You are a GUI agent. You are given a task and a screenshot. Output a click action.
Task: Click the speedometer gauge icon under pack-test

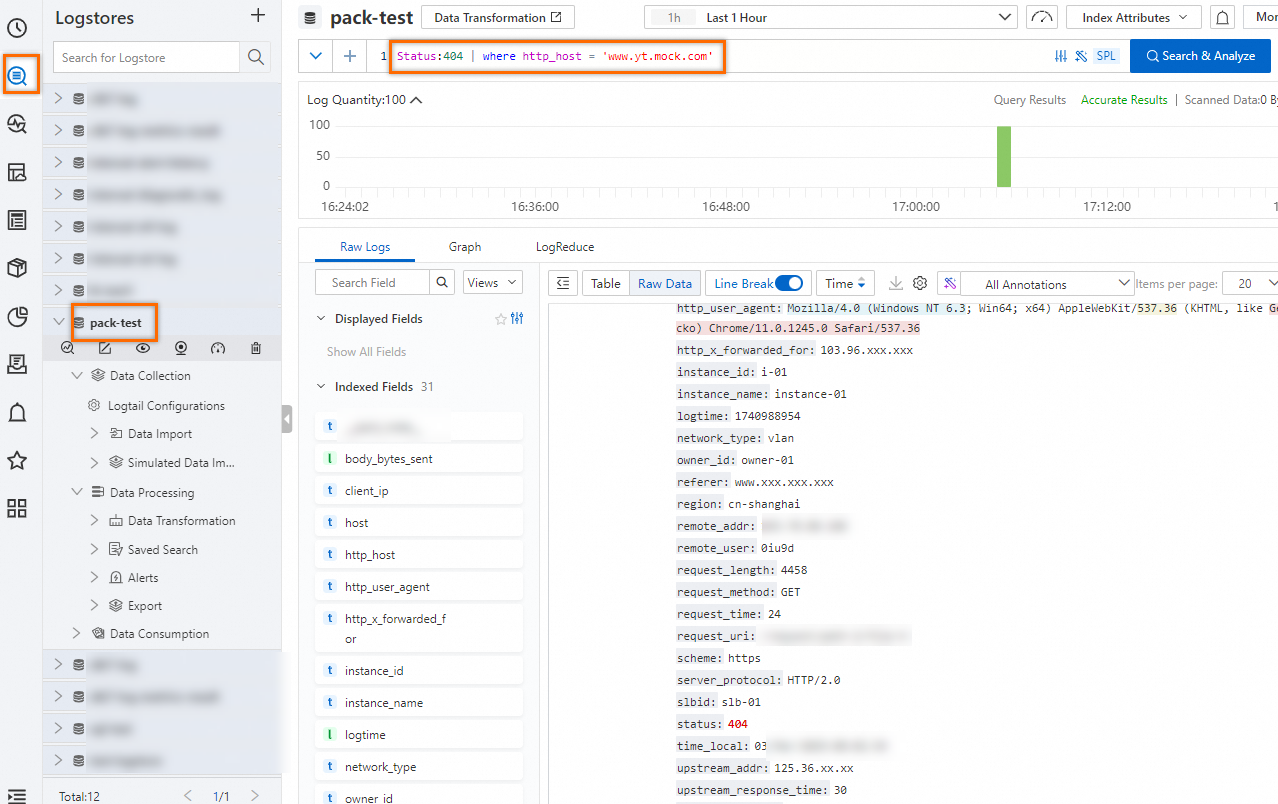tap(219, 348)
